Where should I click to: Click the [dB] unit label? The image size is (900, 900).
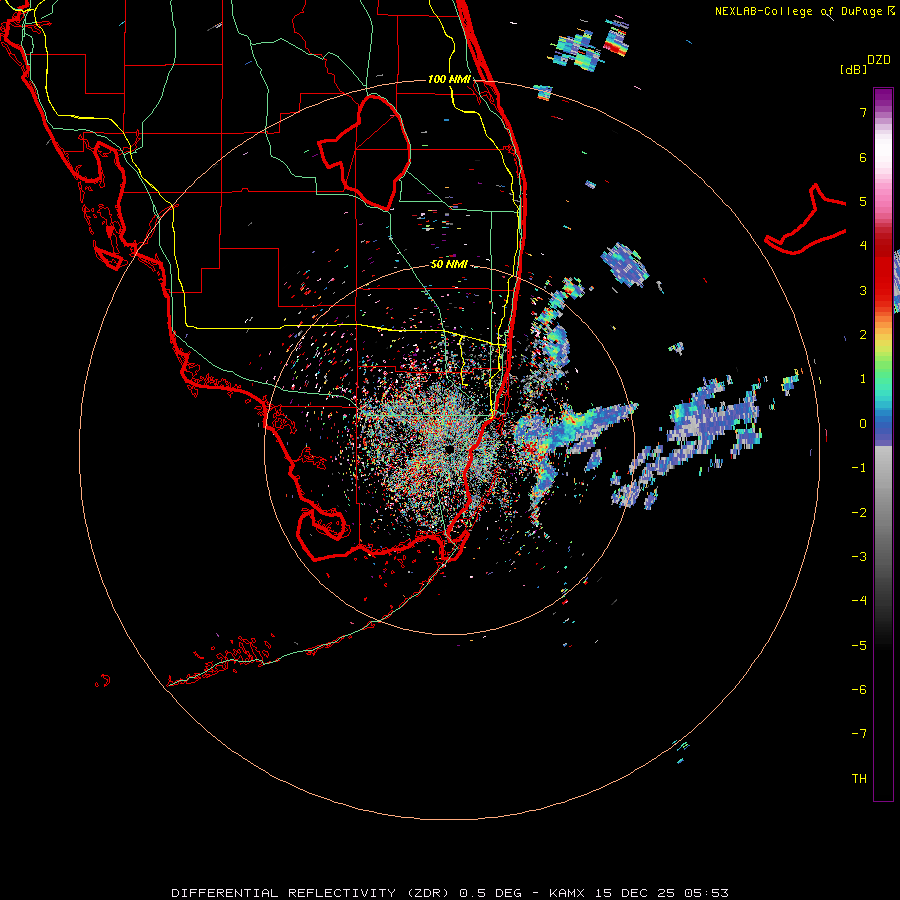point(853,69)
